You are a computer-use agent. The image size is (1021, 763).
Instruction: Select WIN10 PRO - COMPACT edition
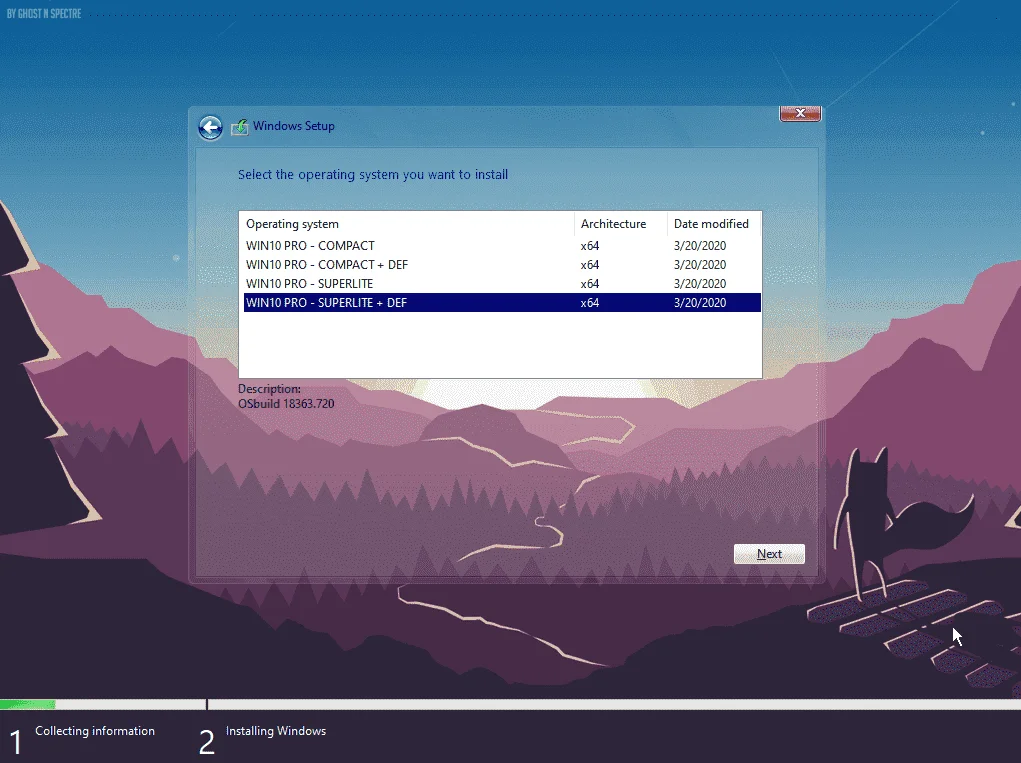(502, 246)
